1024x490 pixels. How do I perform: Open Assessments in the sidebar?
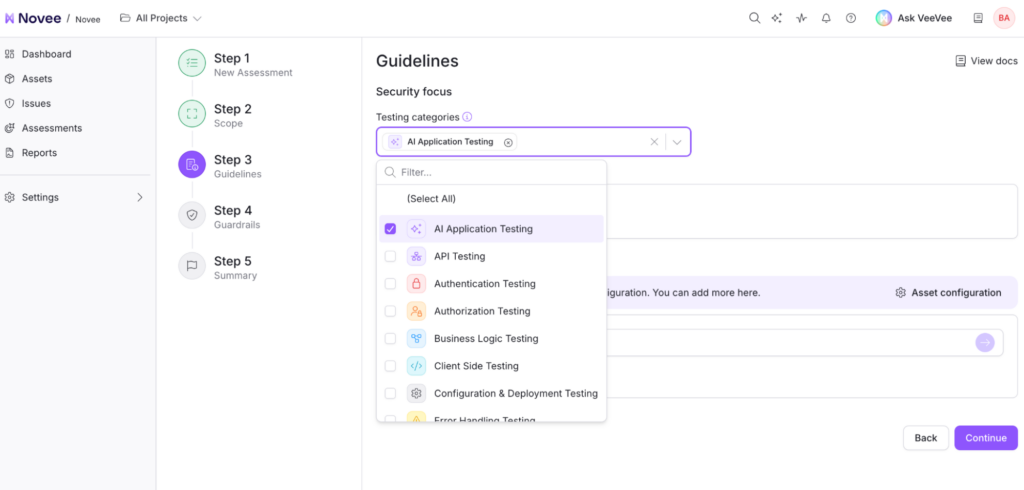click(x=51, y=128)
